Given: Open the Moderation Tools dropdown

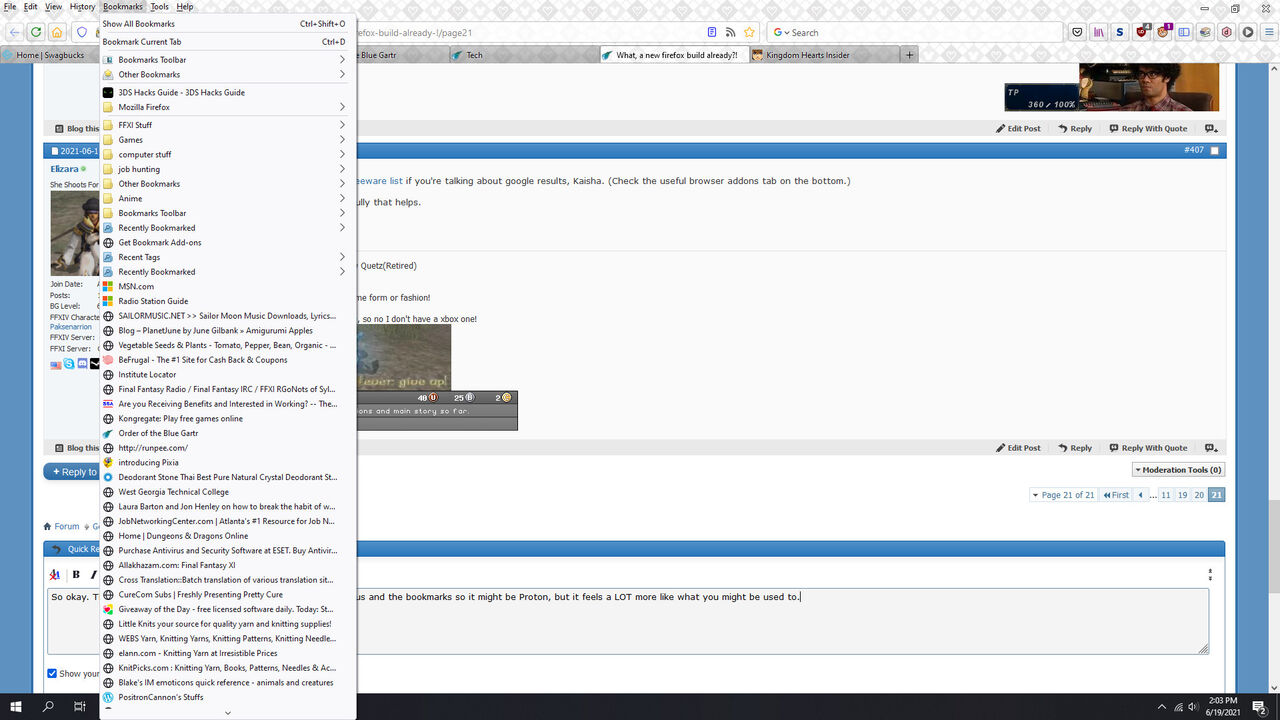Looking at the screenshot, I should coord(1178,470).
